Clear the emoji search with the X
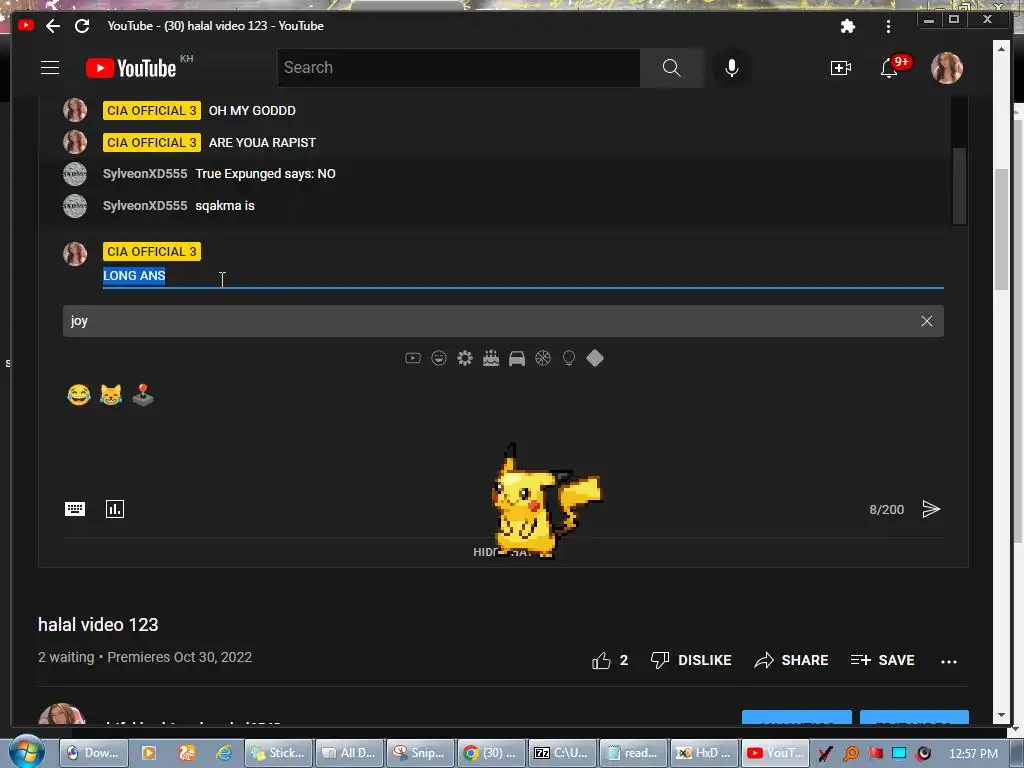Image resolution: width=1024 pixels, height=768 pixels. click(927, 321)
